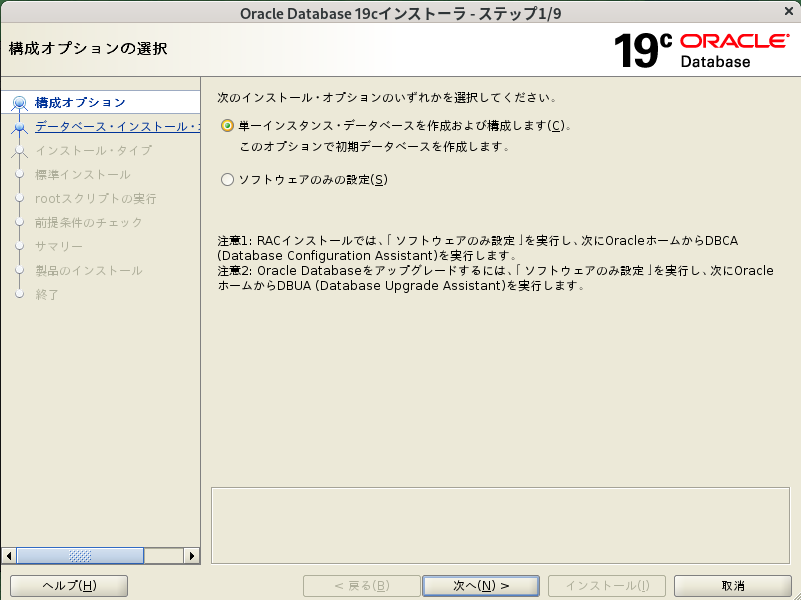Viewport: 801px width, 600px height.
Task: Open データベース・インストール step link
Action: [117, 127]
